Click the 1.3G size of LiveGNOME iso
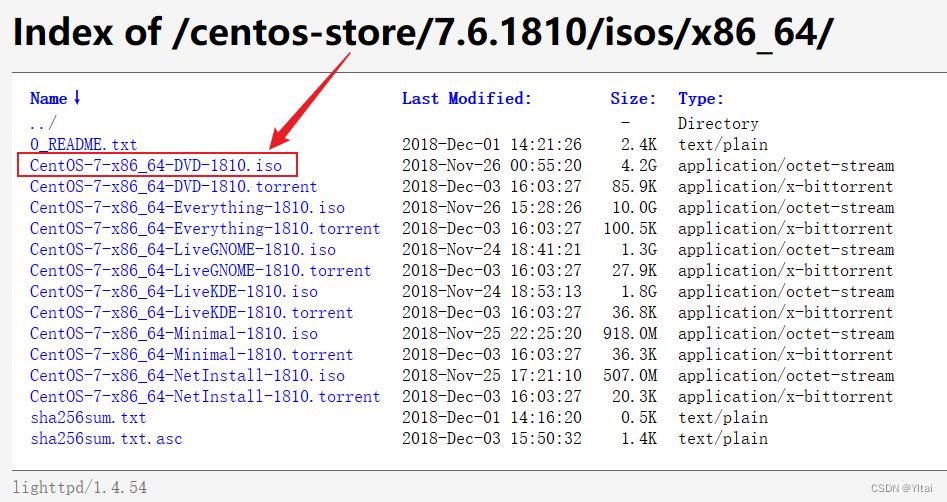The height and width of the screenshot is (502, 947). point(639,249)
